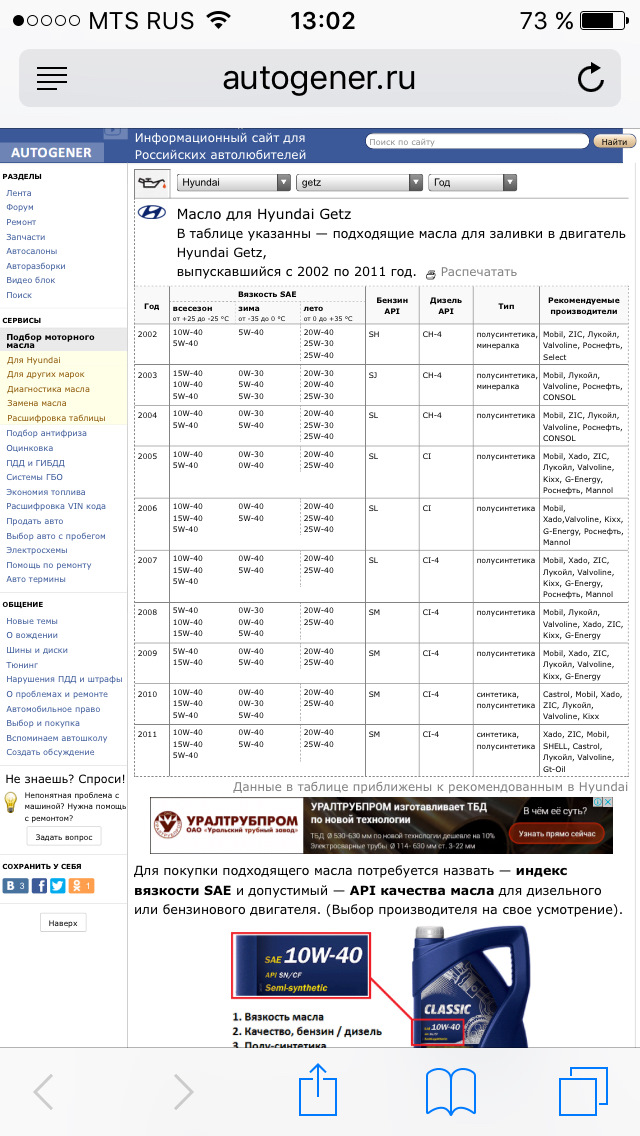Open the Электросхемы link
This screenshot has width=640, height=1136.
coord(36,550)
